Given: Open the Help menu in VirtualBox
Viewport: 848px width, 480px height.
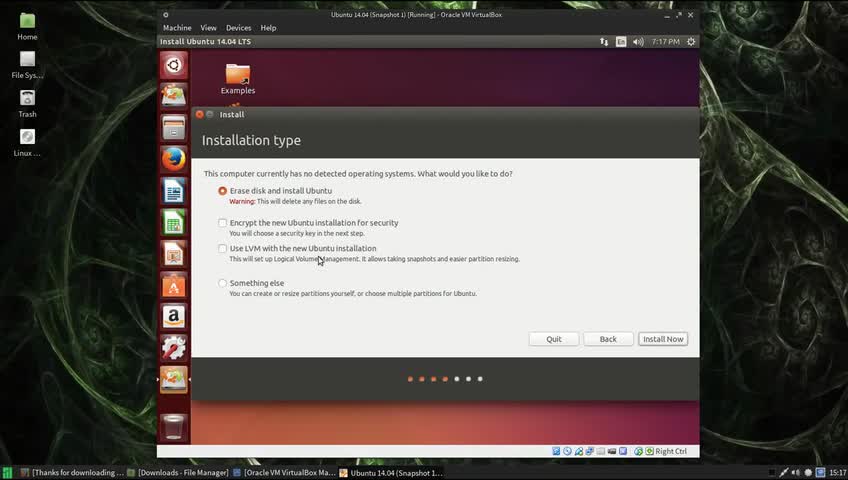Looking at the screenshot, I should click(x=268, y=28).
